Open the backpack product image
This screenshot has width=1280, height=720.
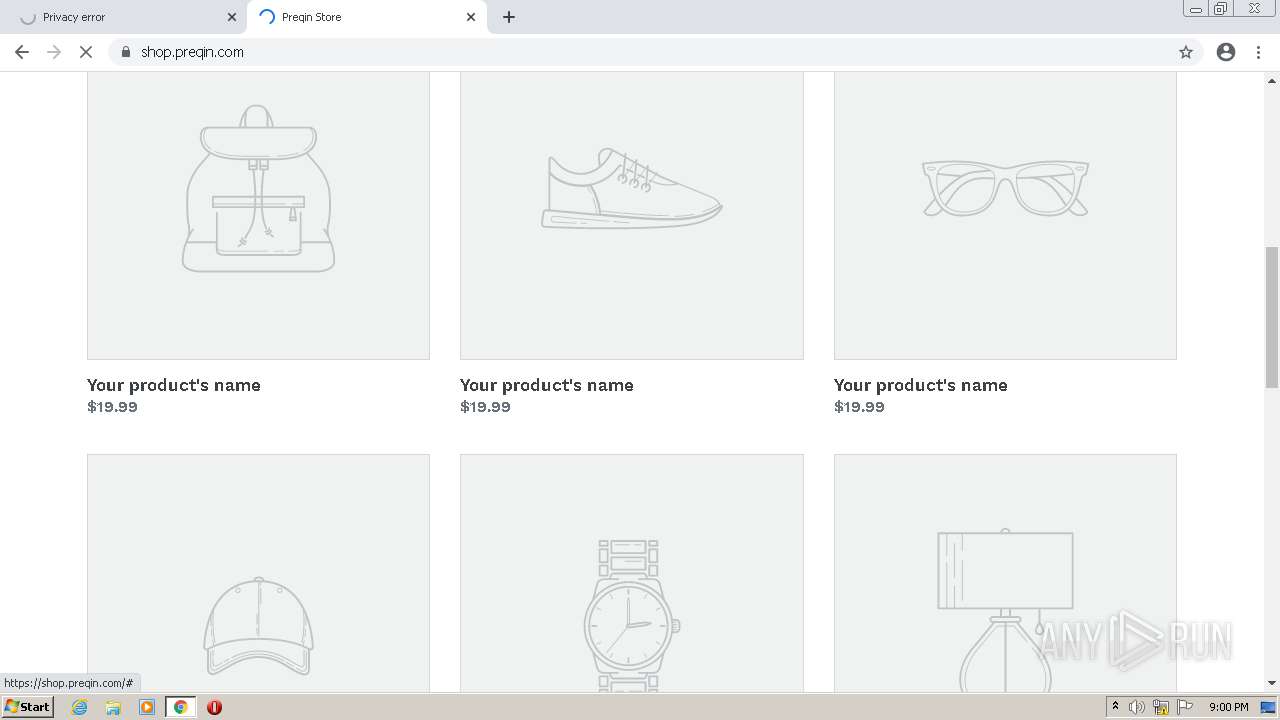pos(258,215)
